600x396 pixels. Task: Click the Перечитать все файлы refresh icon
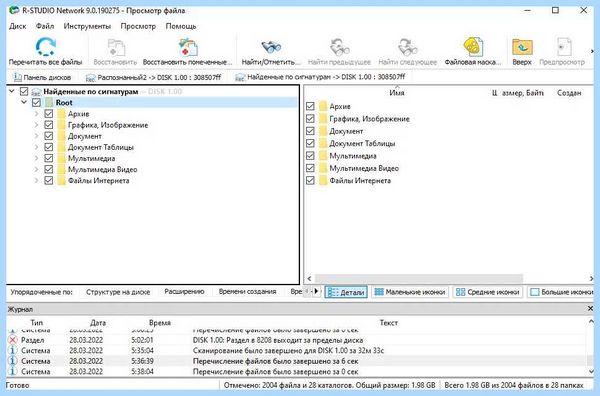tap(46, 47)
